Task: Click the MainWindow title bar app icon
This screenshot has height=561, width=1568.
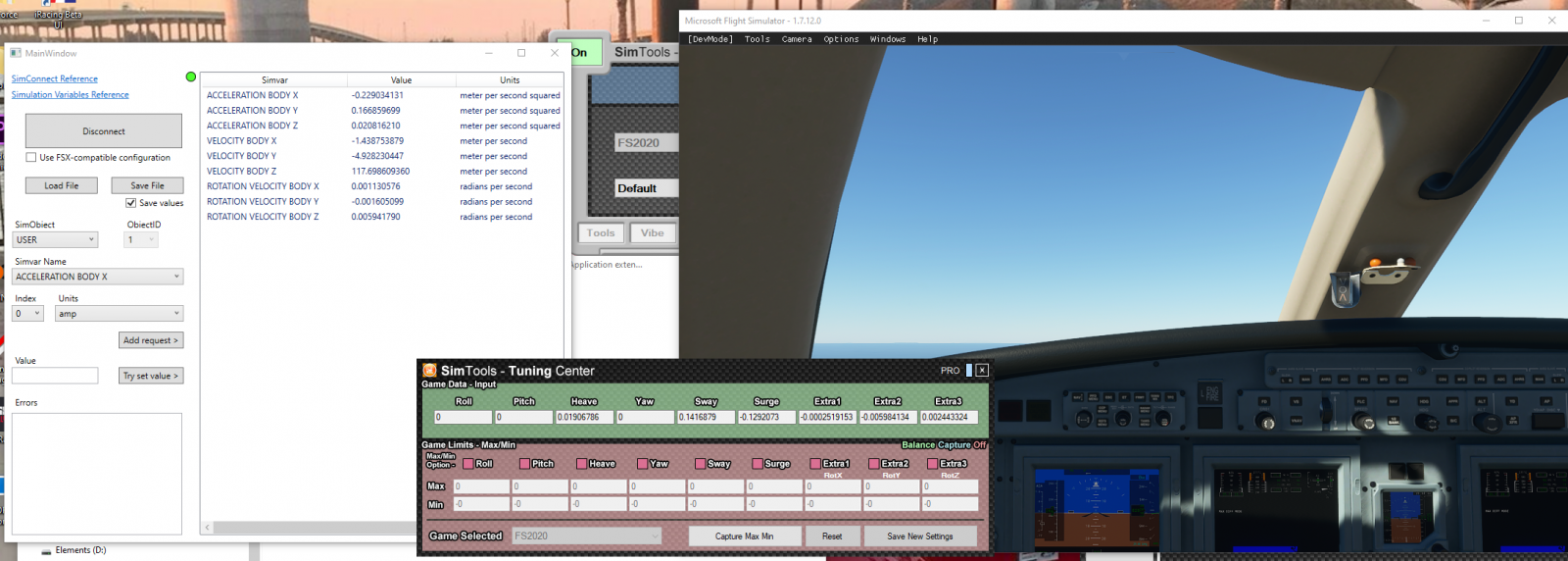Action: coord(16,53)
